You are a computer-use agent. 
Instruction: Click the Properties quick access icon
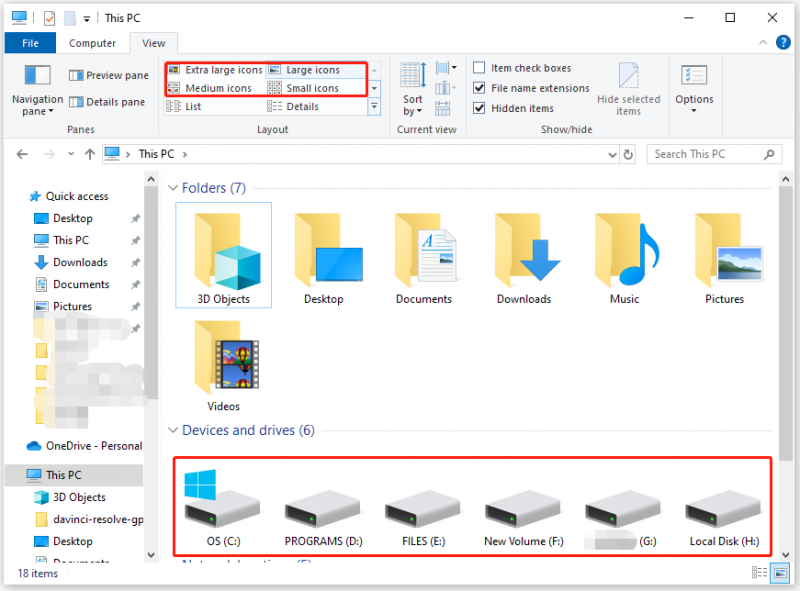49,18
